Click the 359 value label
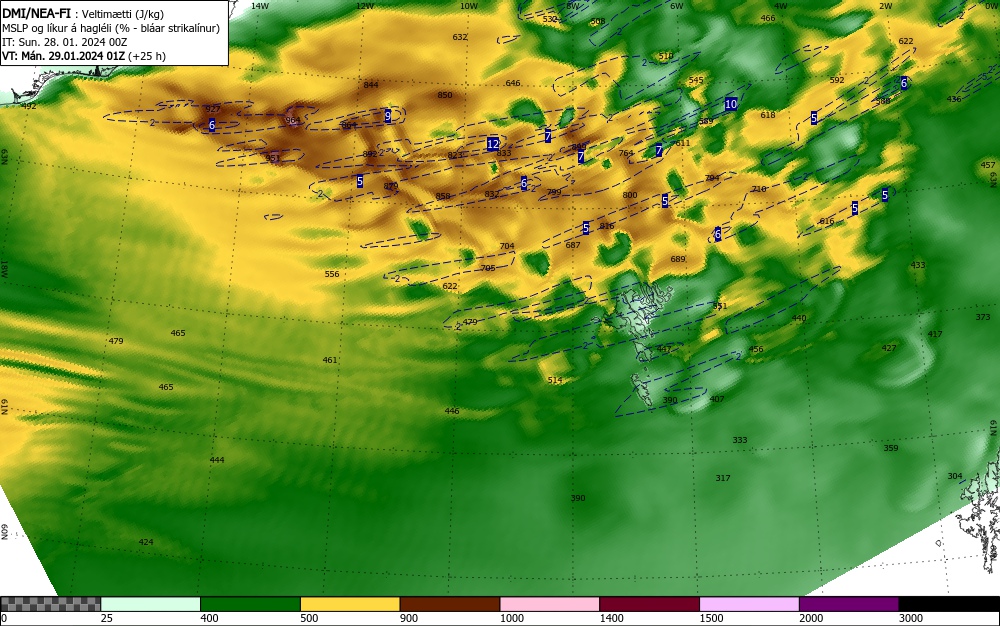 (891, 448)
